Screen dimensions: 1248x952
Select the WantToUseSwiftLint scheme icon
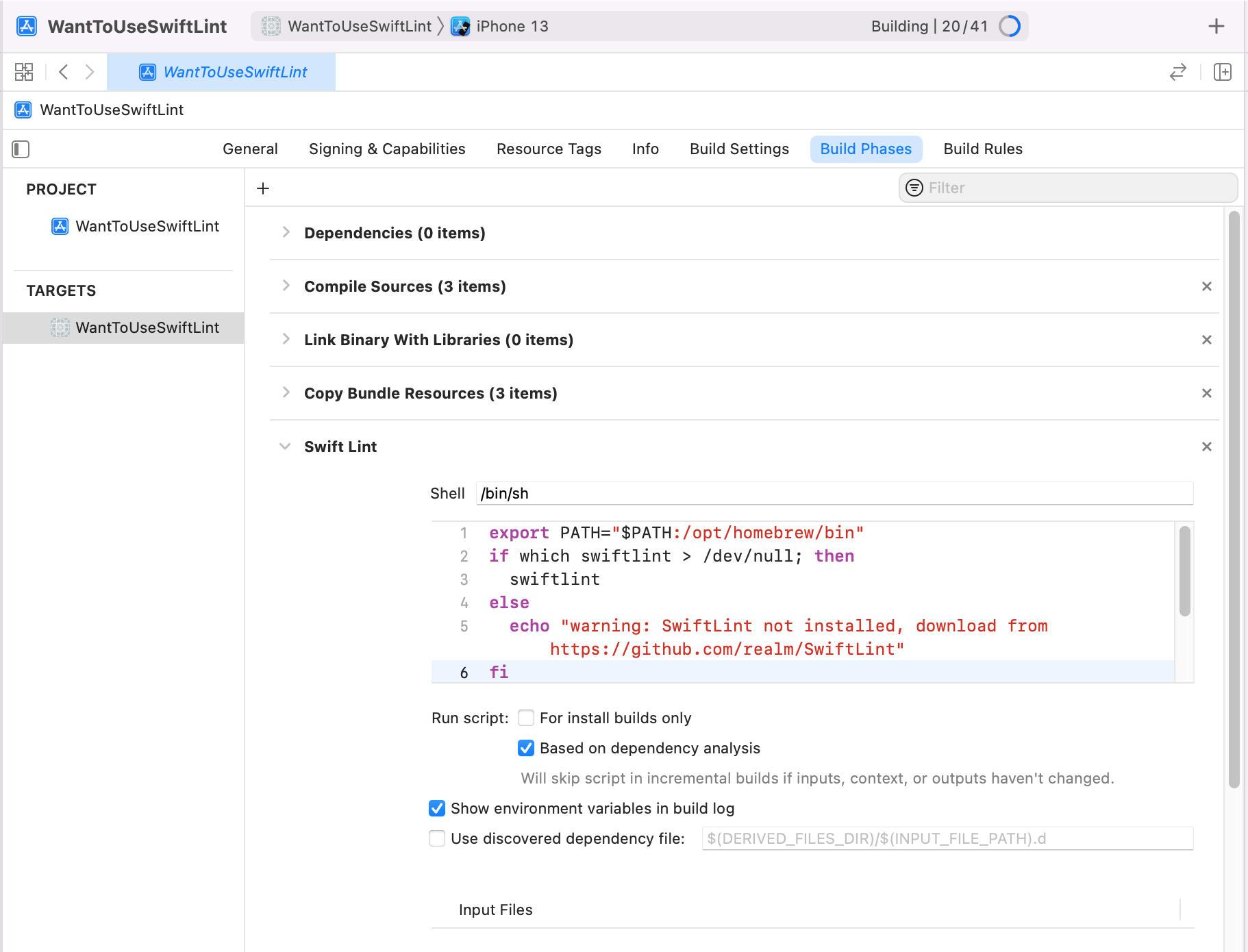coord(271,26)
